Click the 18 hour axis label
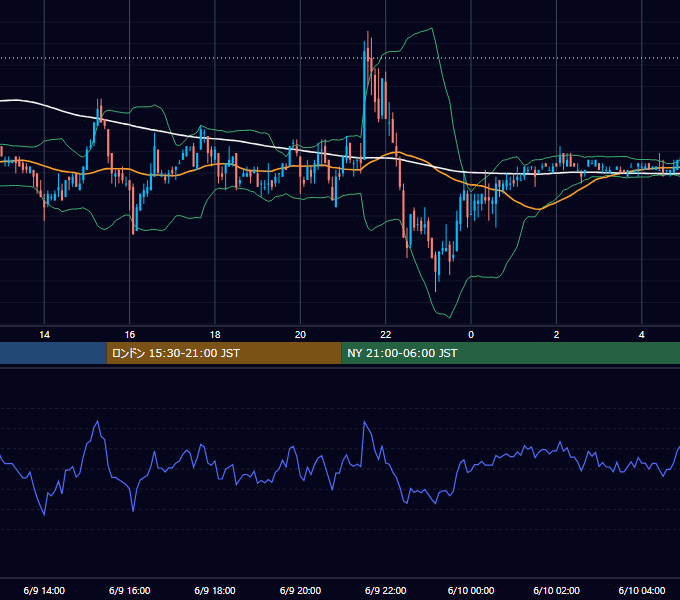The image size is (680, 600). coord(215,335)
